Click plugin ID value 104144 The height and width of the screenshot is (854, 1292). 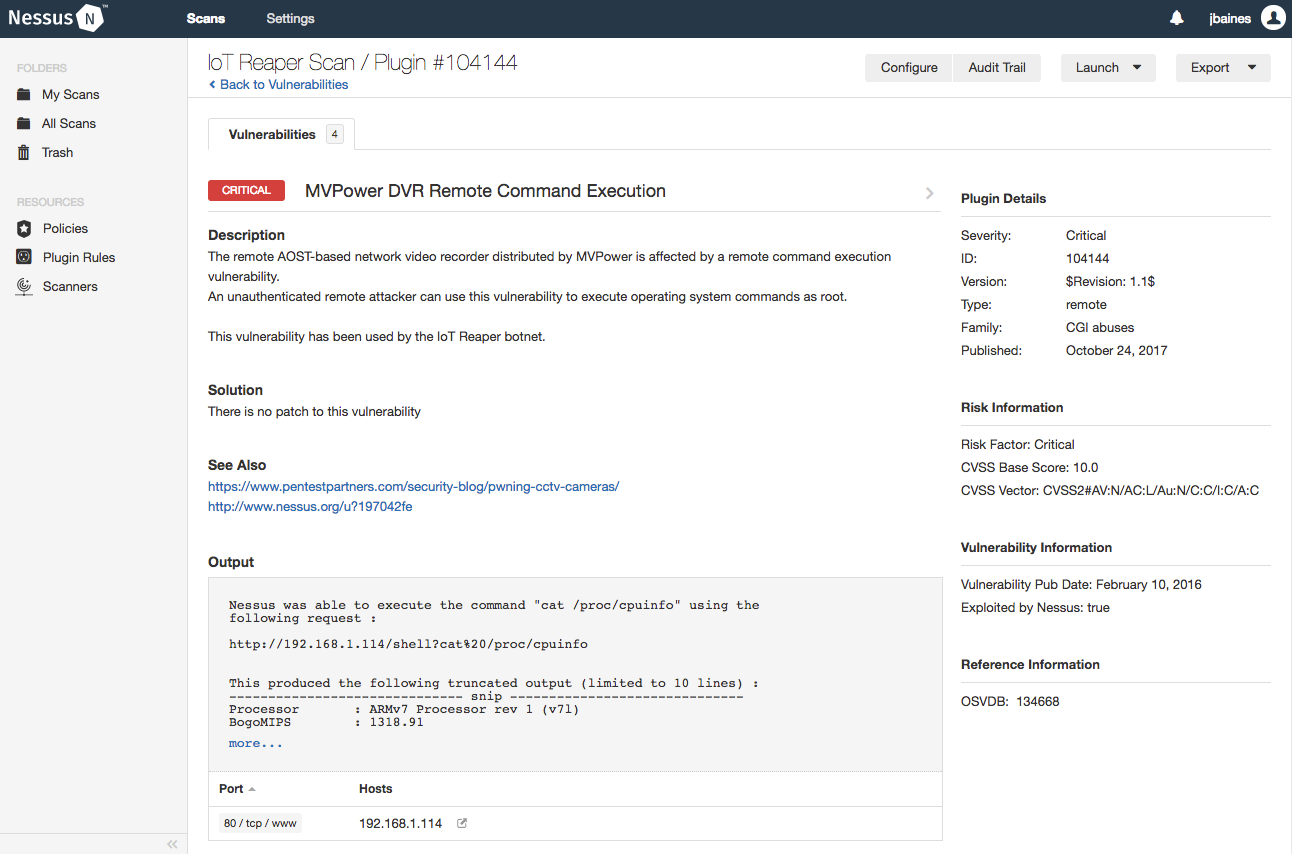(x=1087, y=258)
